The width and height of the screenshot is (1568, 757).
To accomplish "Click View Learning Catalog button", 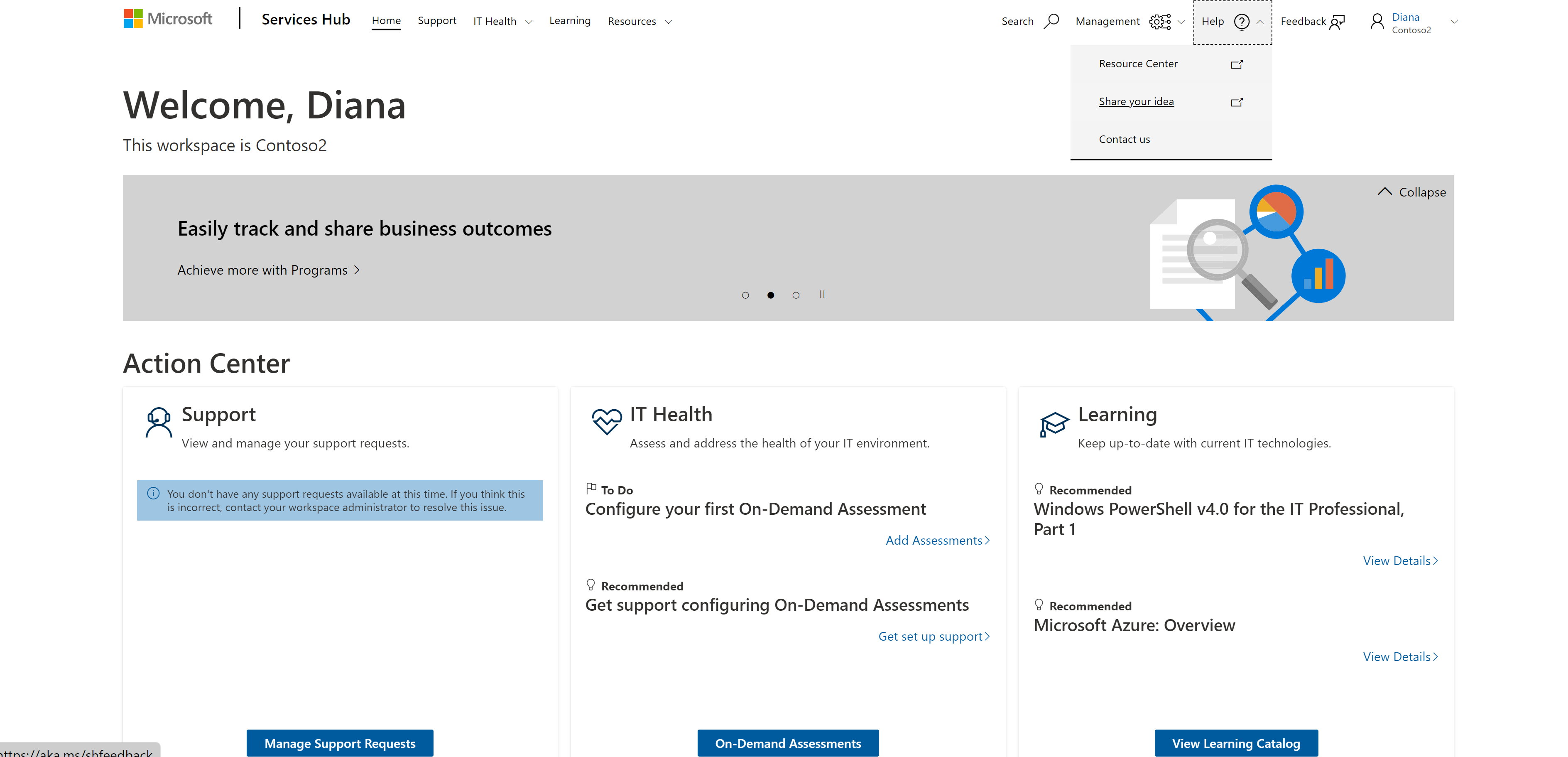I will [1236, 743].
